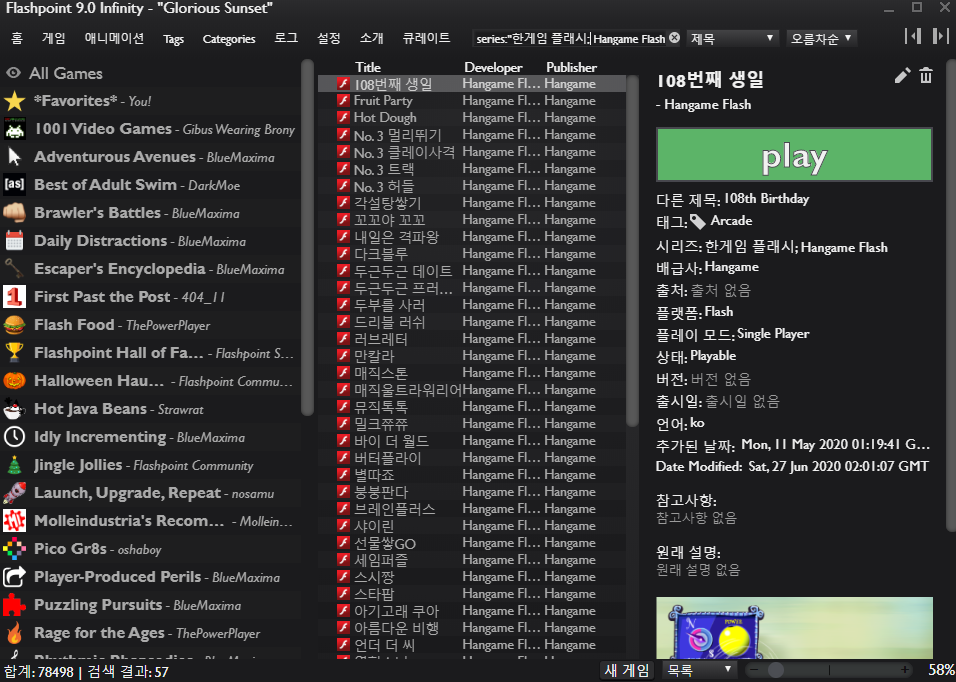This screenshot has height=682, width=956.
Task: Click the First Past the Post icon
Action: [15, 297]
